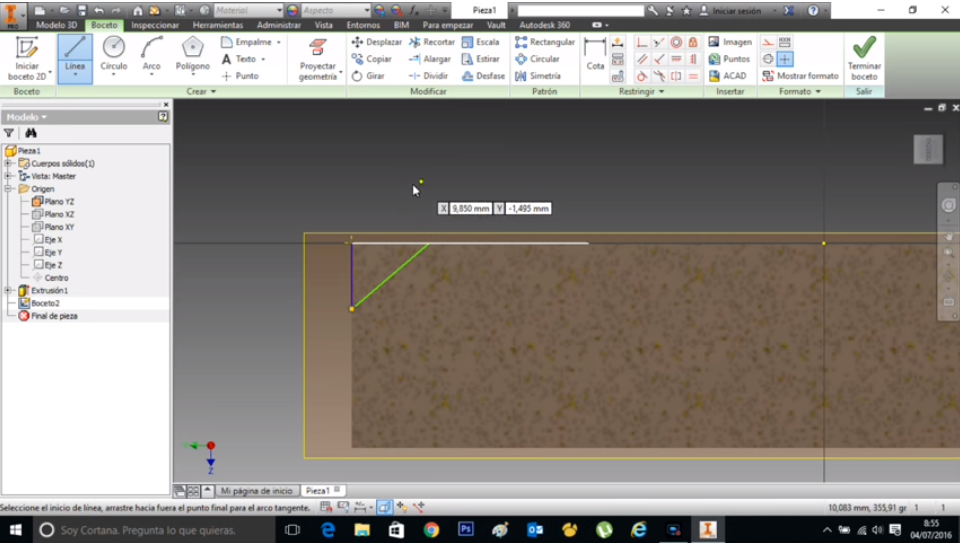This screenshot has height=543, width=960.
Task: Click Terminar boceto to finish sketch
Action: [864, 56]
